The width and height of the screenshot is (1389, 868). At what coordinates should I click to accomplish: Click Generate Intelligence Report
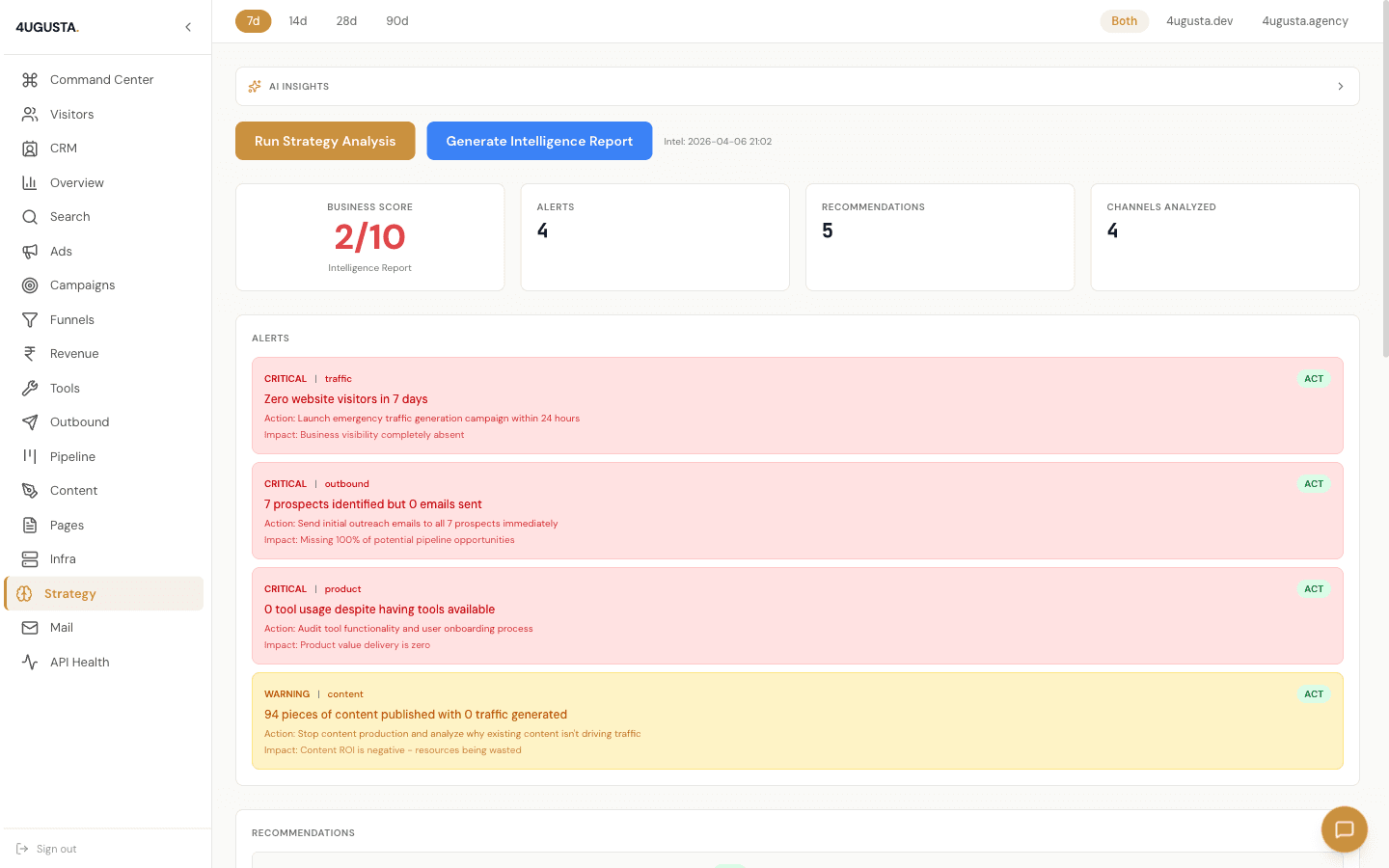tap(539, 140)
